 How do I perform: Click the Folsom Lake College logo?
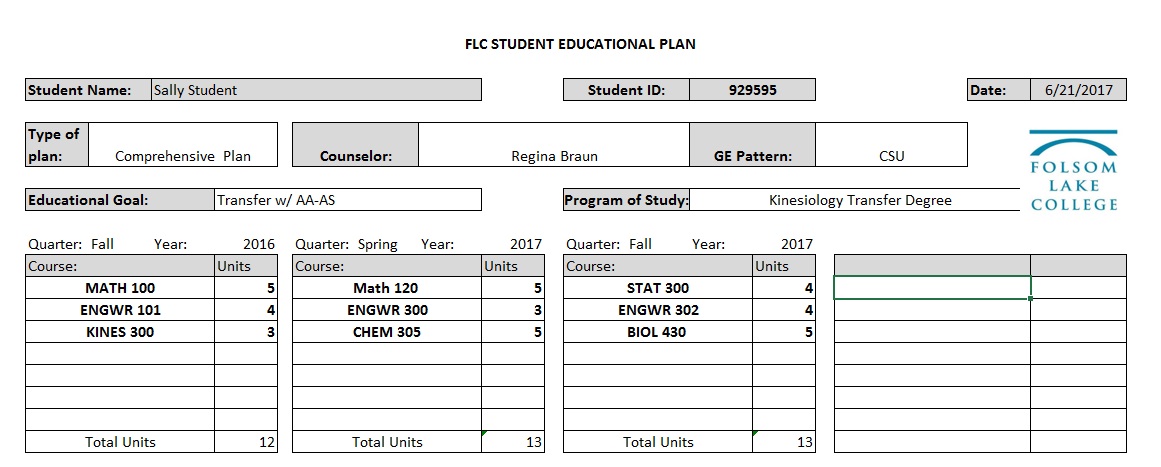1074,170
